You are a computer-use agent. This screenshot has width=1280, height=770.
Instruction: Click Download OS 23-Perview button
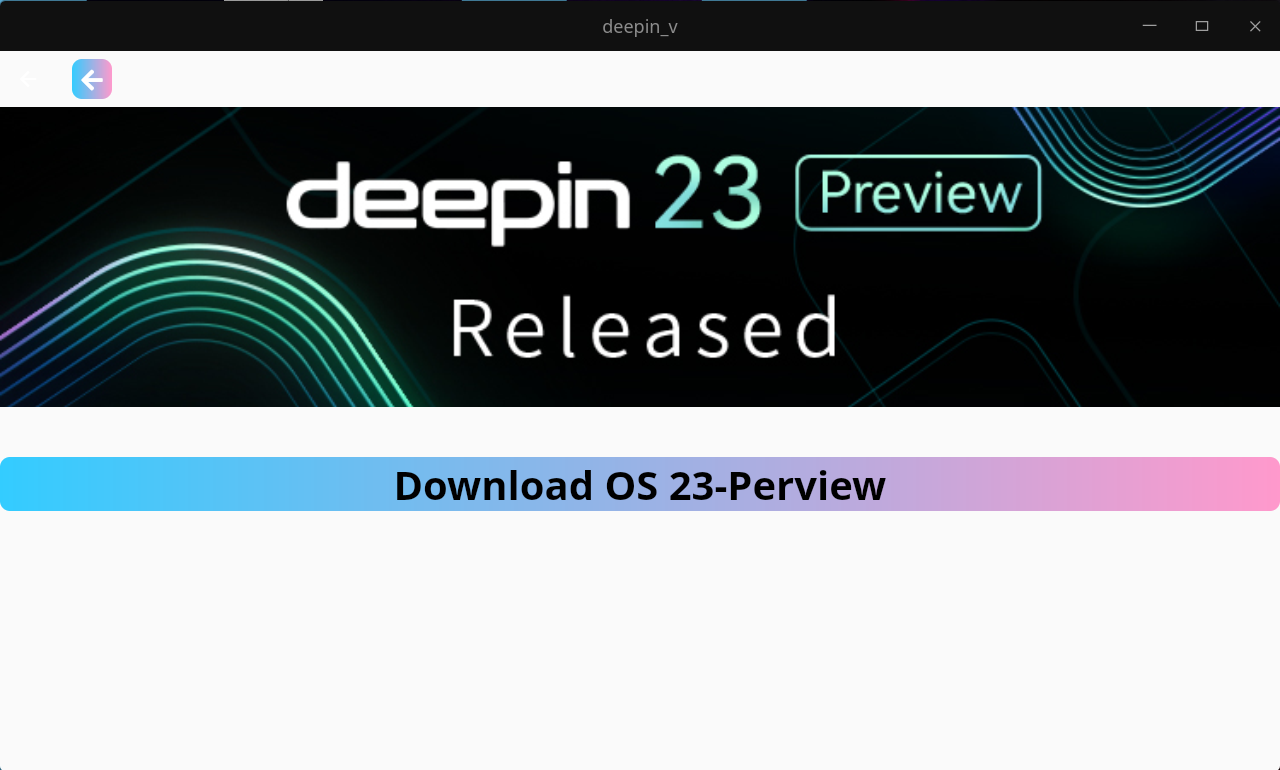pos(640,484)
